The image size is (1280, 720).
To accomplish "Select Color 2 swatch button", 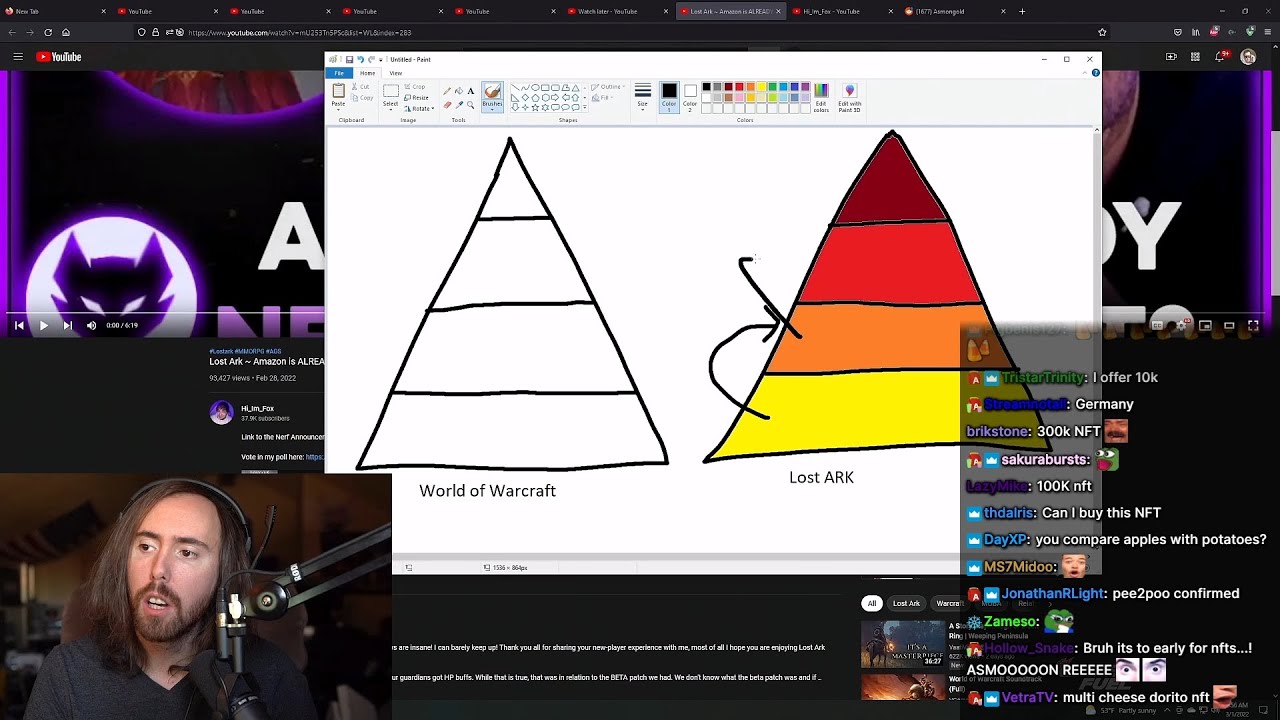I will tap(690, 97).
